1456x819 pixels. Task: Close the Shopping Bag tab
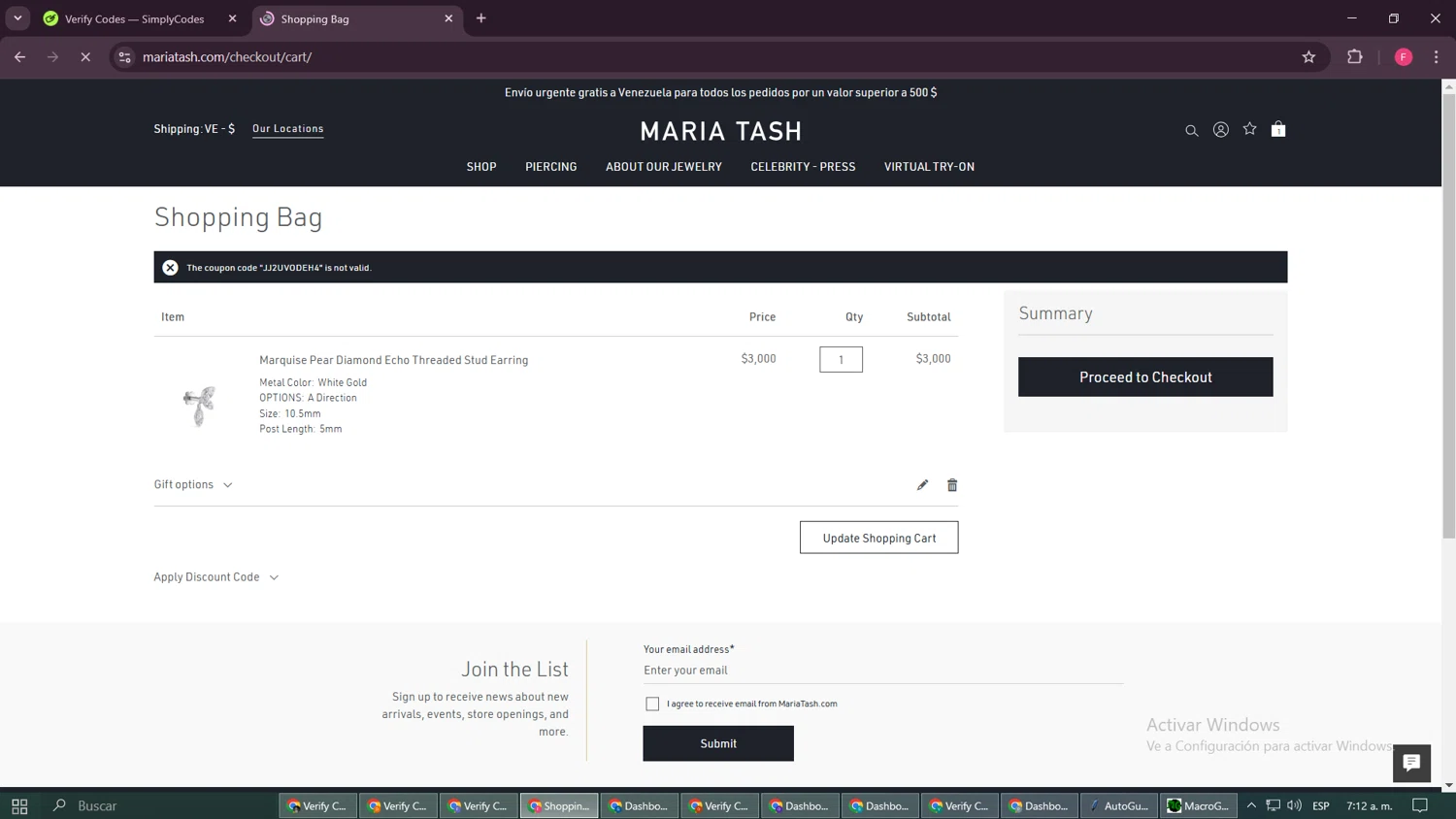448,18
